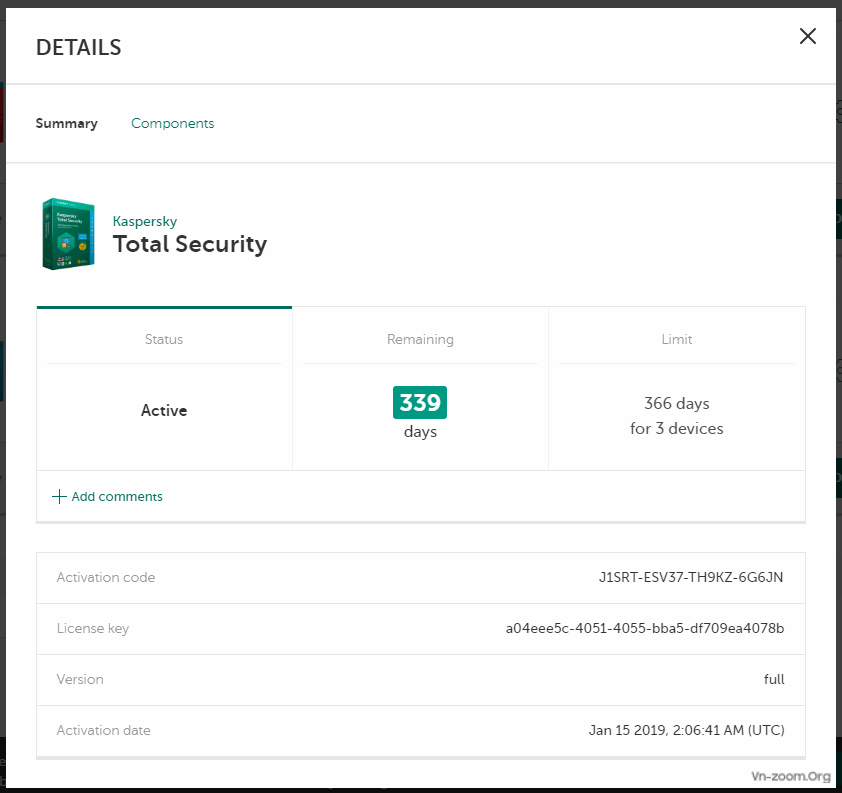This screenshot has height=793, width=842.
Task: Switch to the Components tab
Action: click(172, 124)
